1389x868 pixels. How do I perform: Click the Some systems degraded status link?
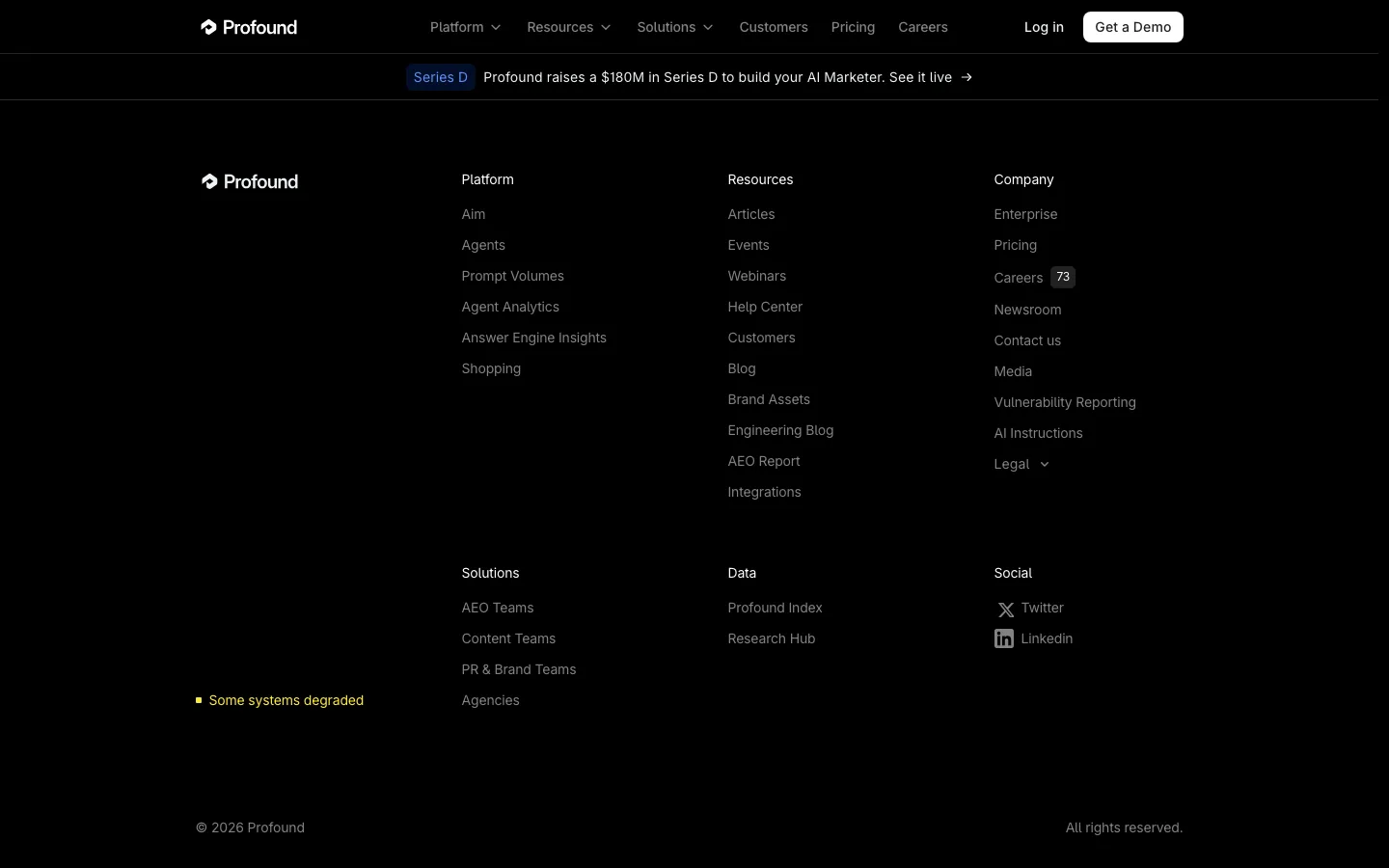(x=280, y=700)
